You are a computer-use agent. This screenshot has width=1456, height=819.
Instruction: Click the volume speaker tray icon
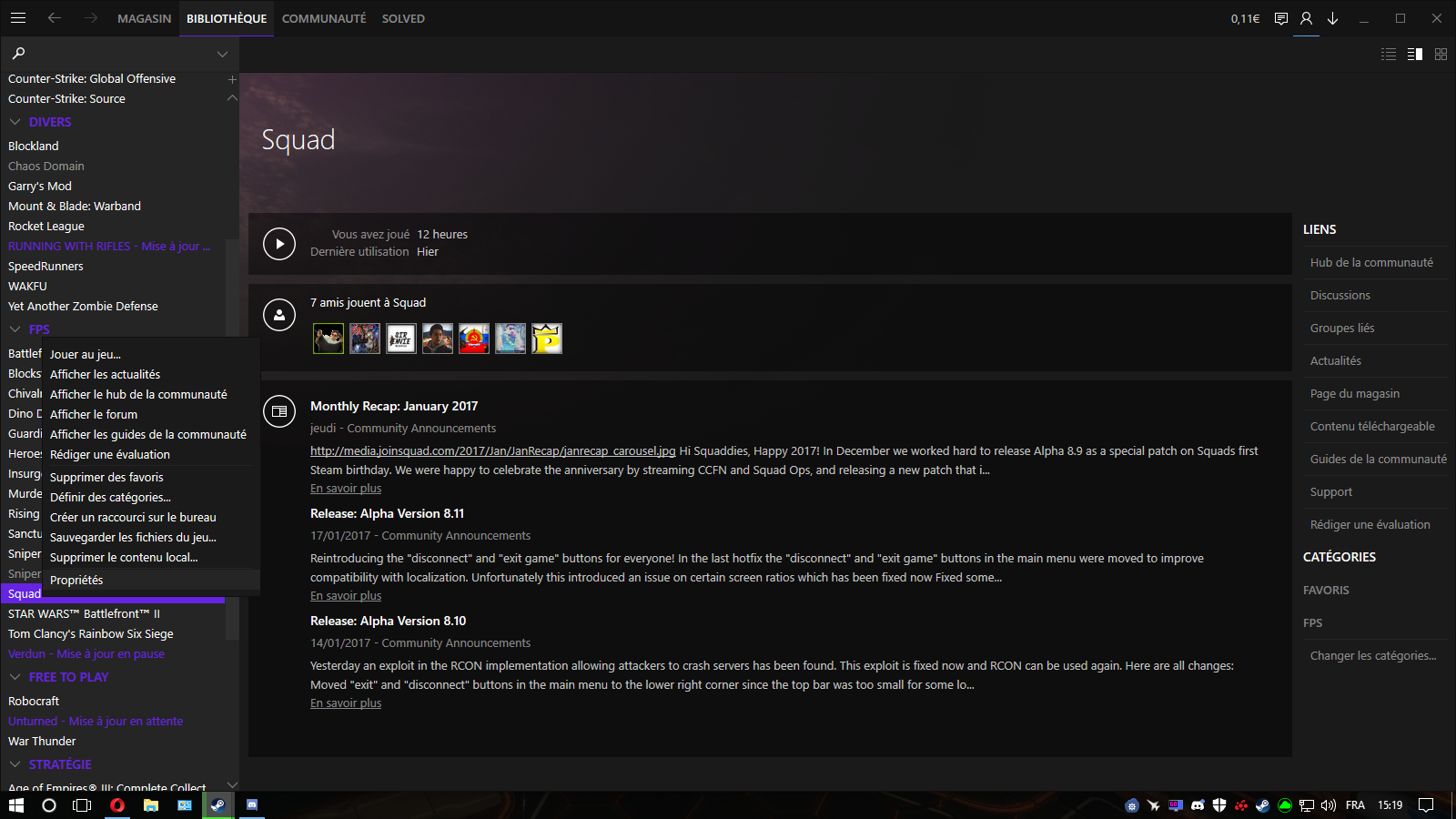coord(1329,805)
